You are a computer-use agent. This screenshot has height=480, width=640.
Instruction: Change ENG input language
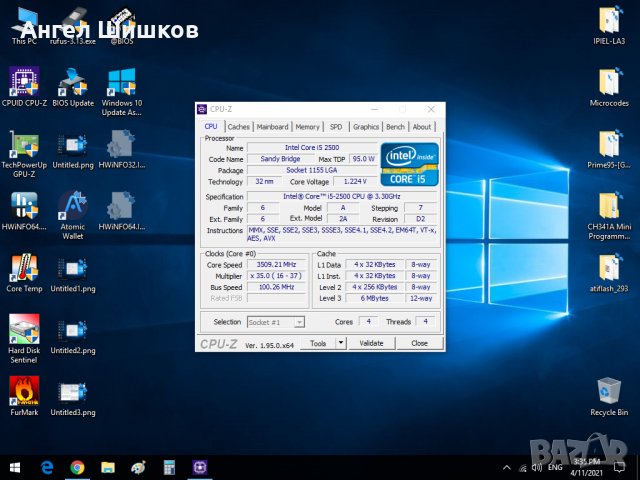click(x=555, y=468)
